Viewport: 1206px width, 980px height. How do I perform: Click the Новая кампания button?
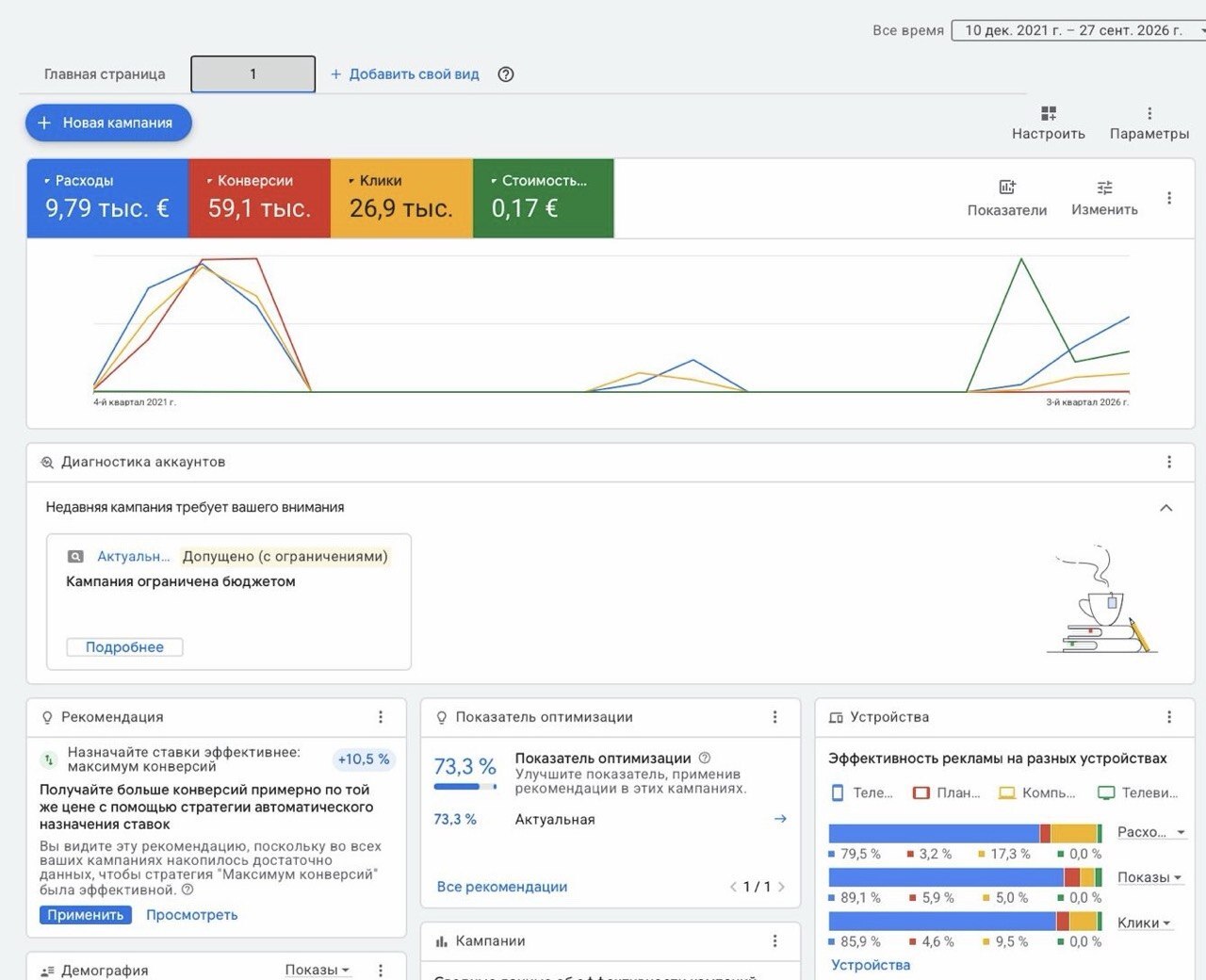tap(108, 122)
